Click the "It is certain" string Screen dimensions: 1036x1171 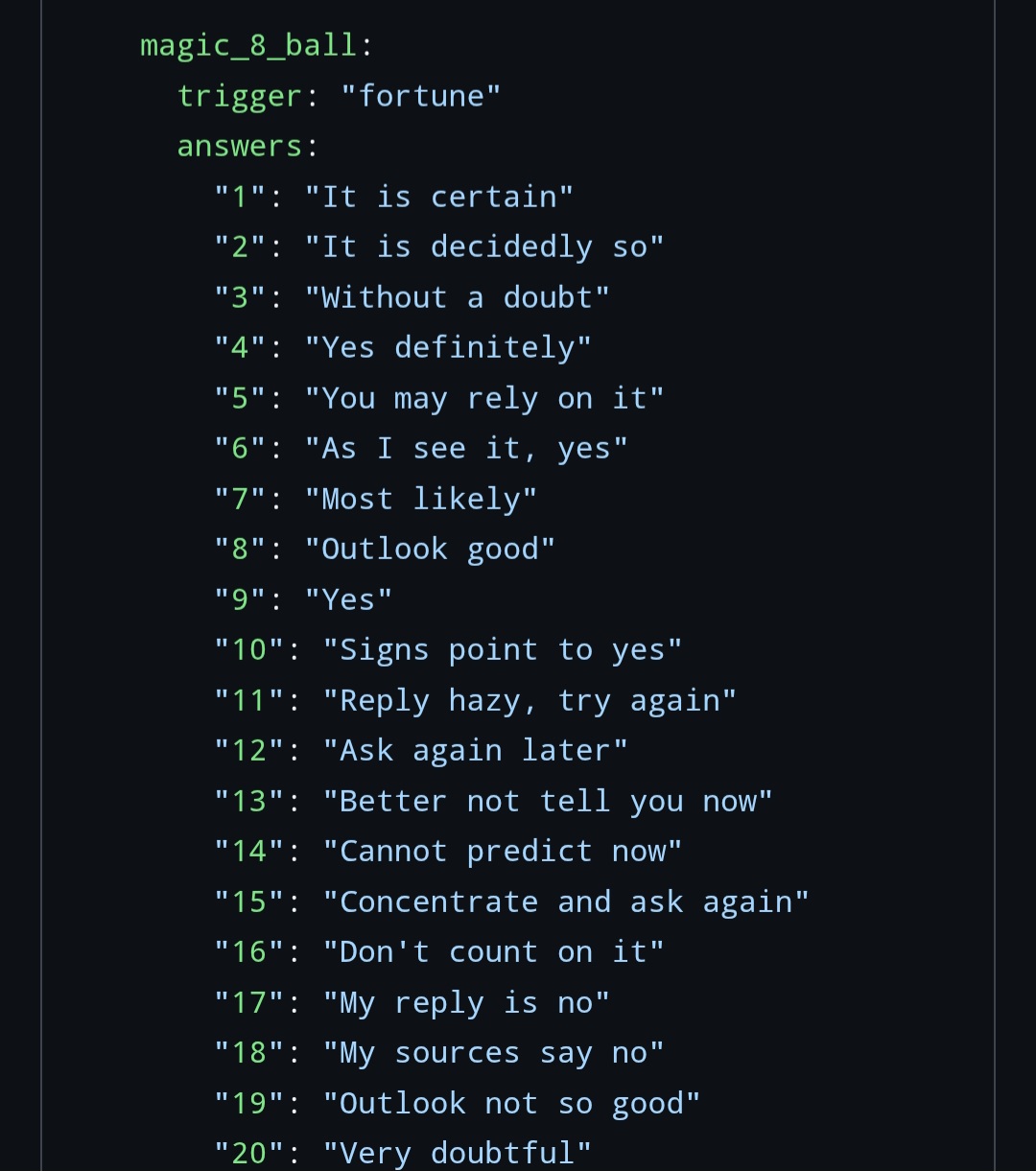point(439,197)
